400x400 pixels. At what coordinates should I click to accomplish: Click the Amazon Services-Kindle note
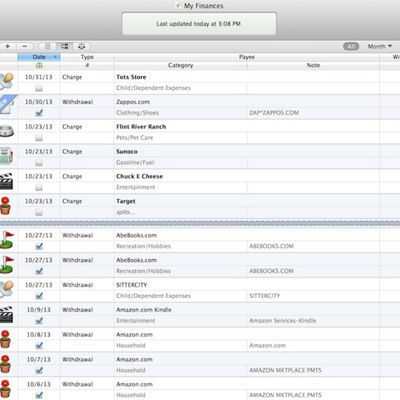283,321
